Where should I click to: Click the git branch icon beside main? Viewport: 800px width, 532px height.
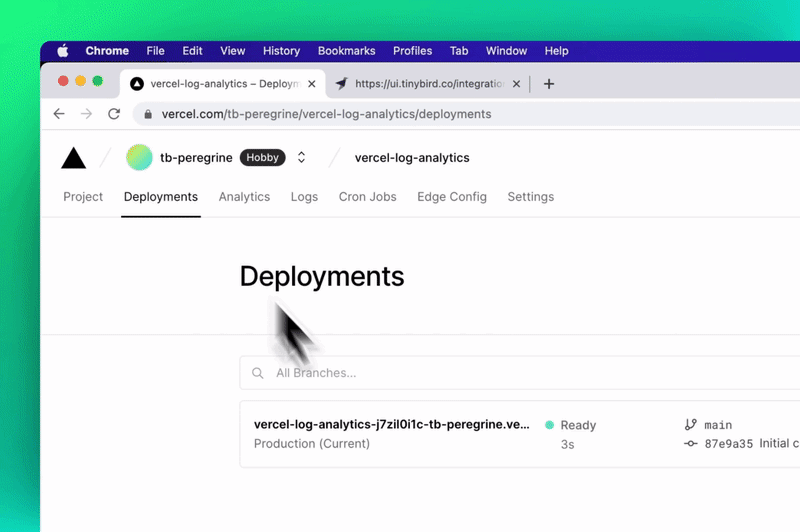pos(690,425)
